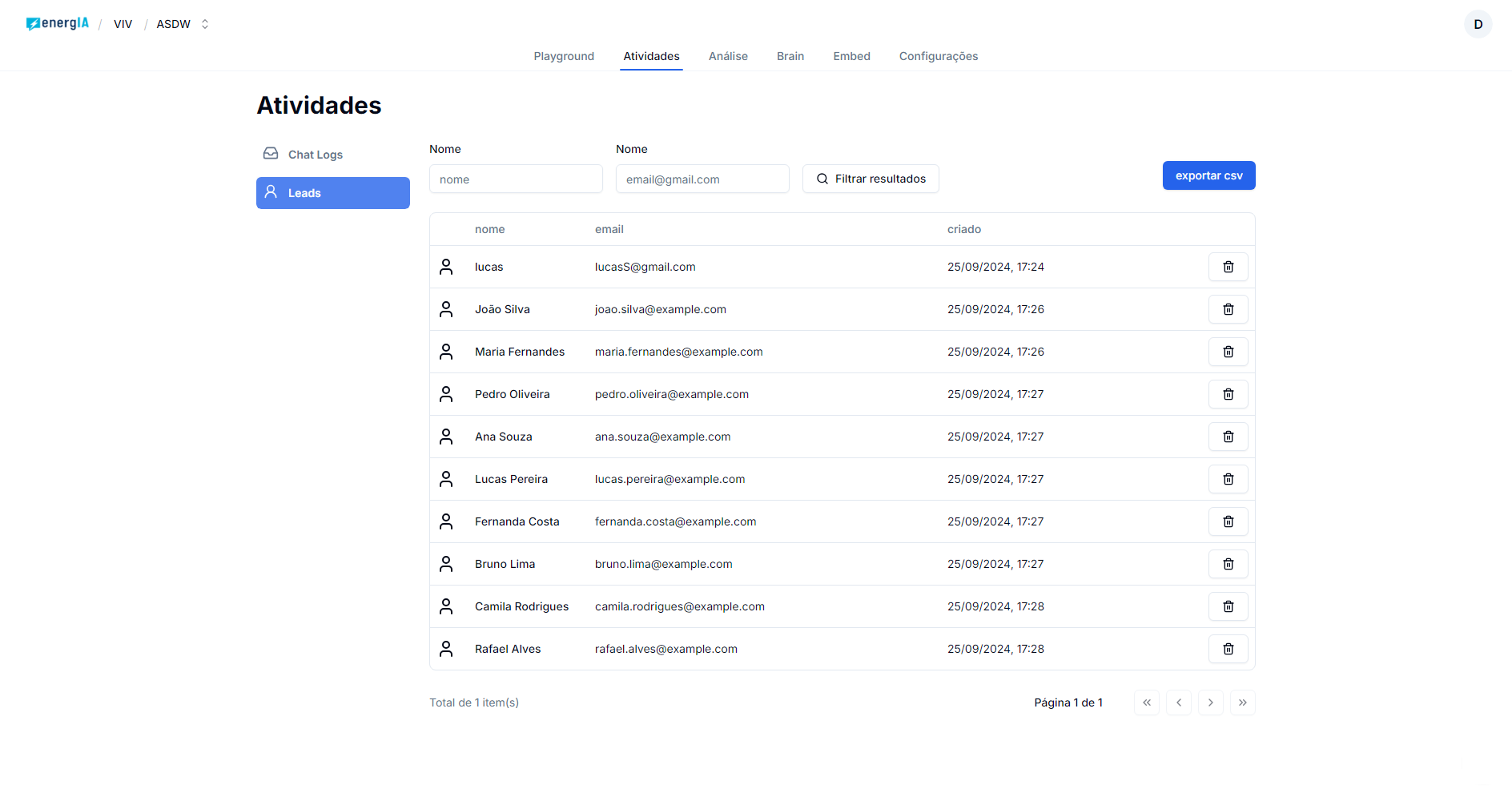
Task: Delete the Bruno Lima lead
Action: click(x=1228, y=564)
